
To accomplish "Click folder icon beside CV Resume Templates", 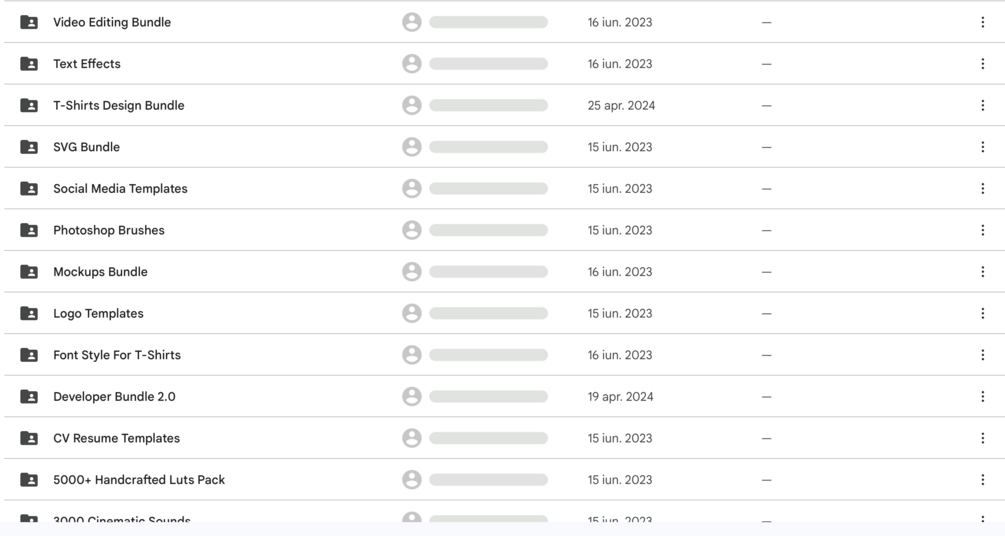I will click(29, 438).
